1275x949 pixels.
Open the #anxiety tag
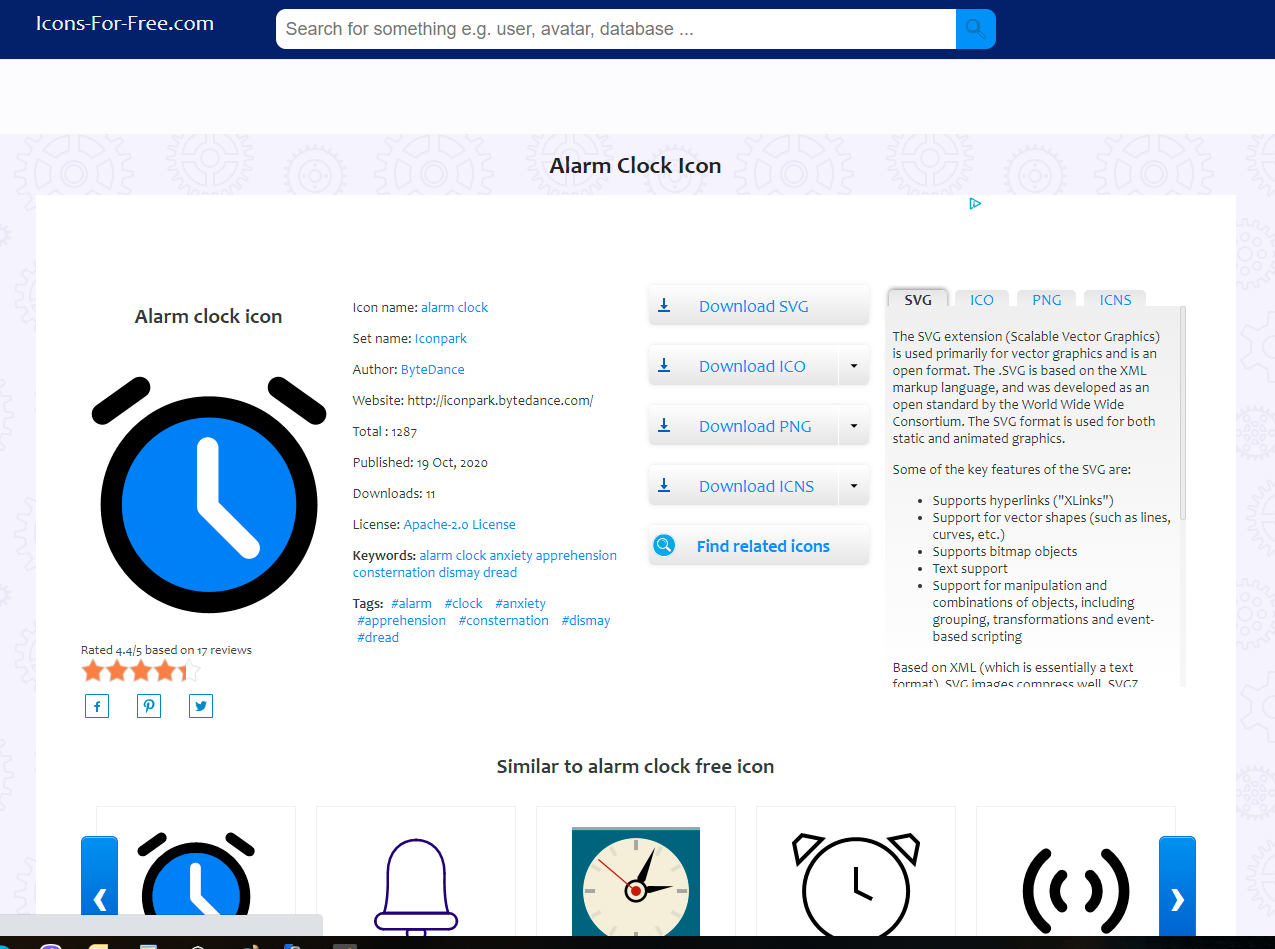click(x=521, y=603)
